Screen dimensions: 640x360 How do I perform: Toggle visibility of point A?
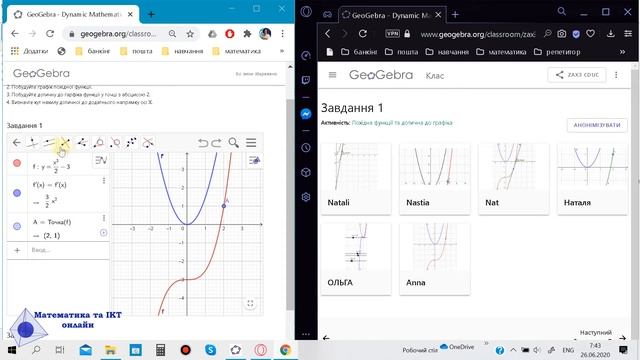[17, 226]
